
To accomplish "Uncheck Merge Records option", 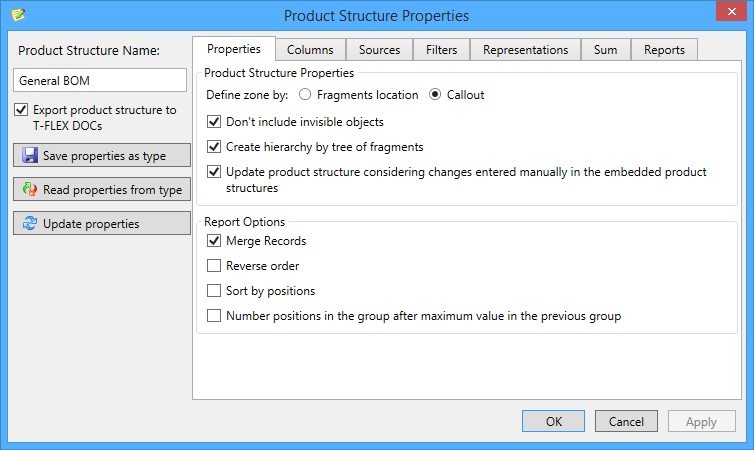I will [x=214, y=240].
